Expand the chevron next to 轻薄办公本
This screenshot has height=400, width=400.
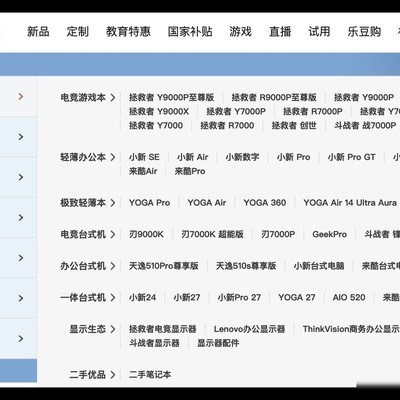pyautogui.click(x=113, y=157)
